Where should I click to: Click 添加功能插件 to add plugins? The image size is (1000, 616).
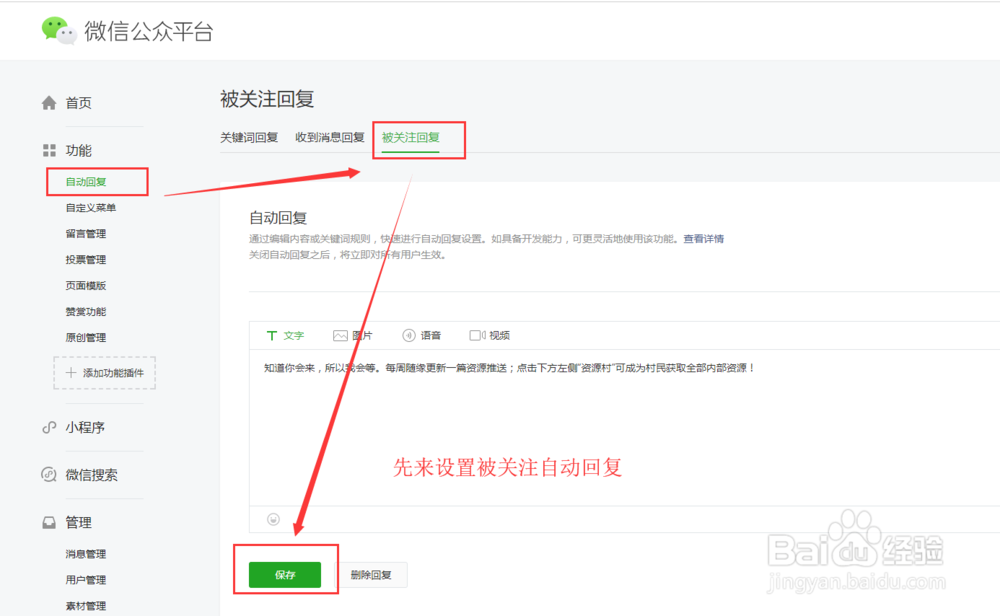tap(104, 373)
